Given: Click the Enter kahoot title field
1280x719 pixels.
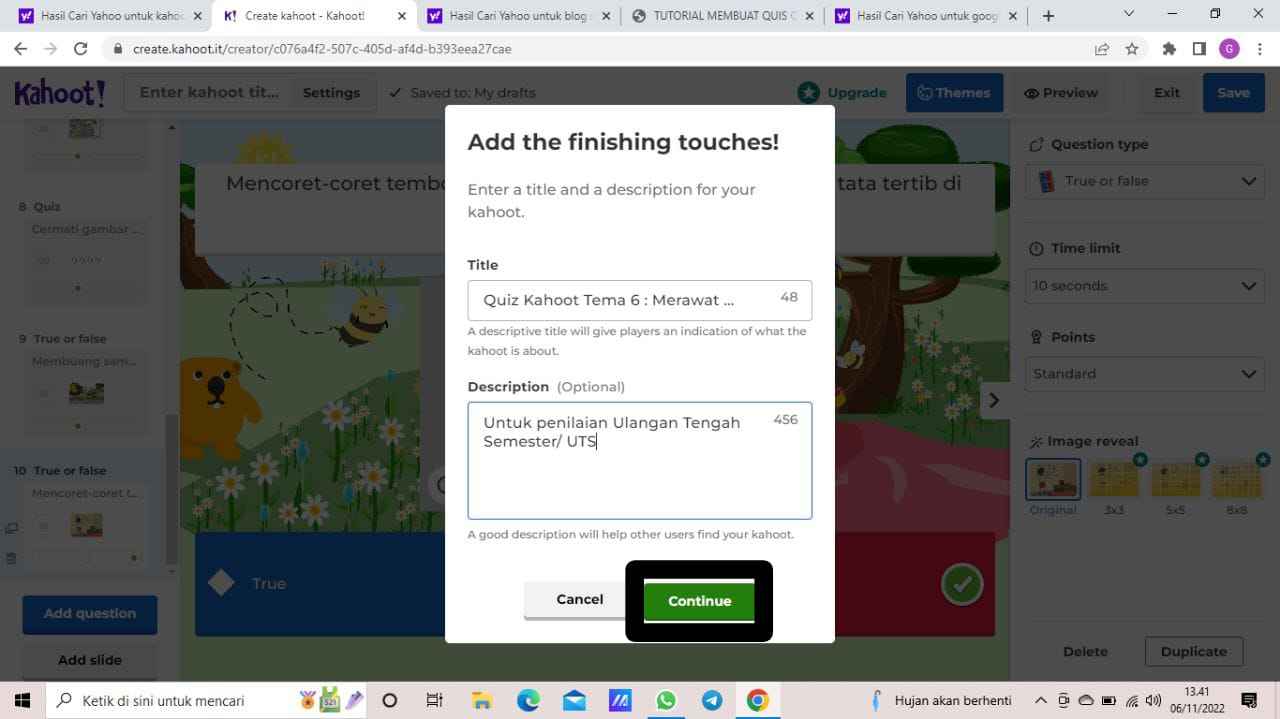Looking at the screenshot, I should click(x=209, y=93).
